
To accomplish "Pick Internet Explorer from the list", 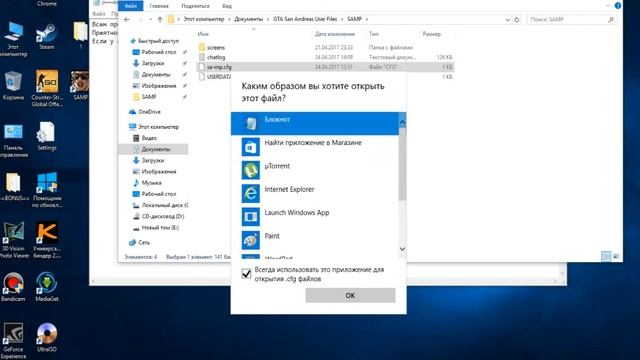I will [315, 193].
